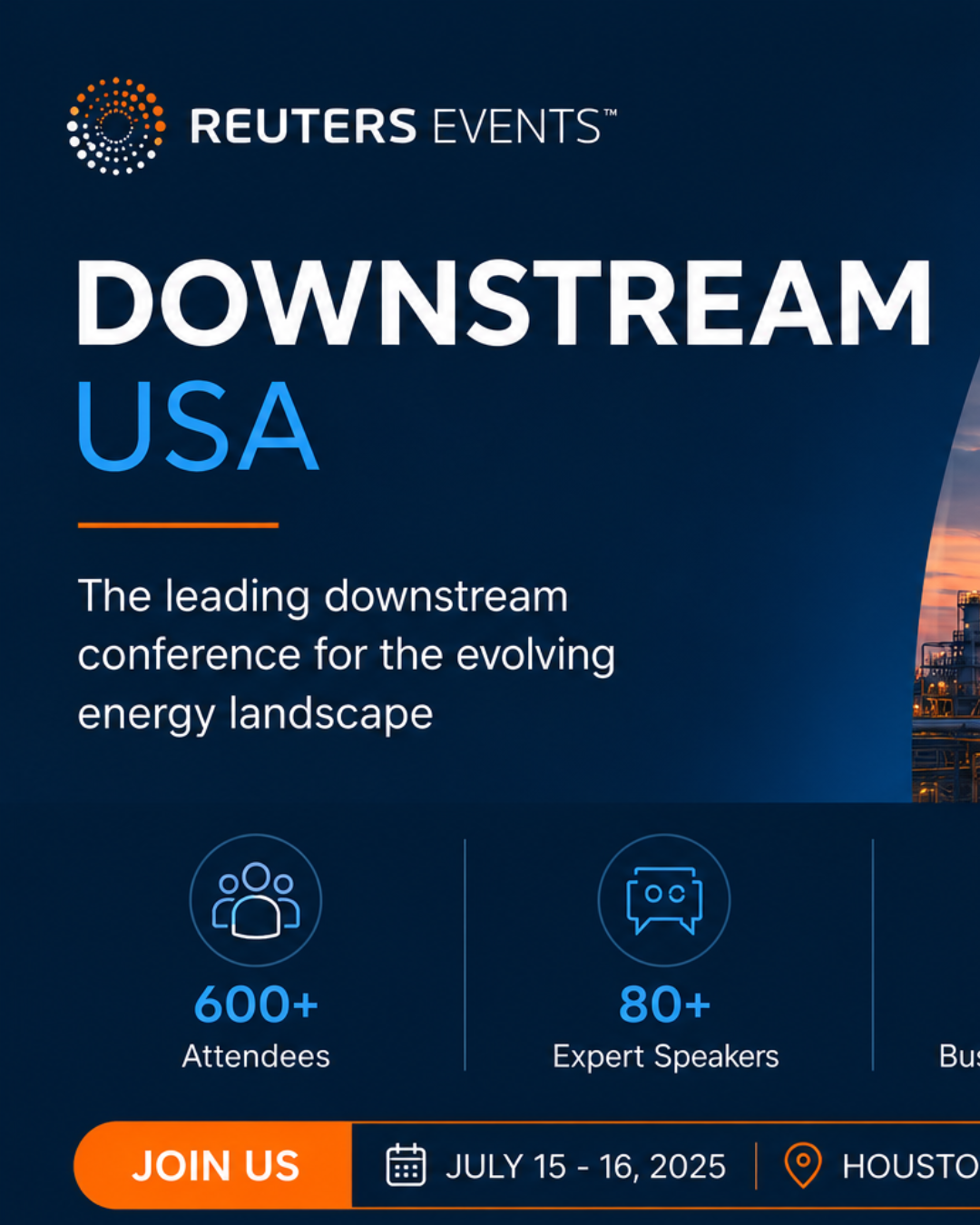Click the Reuters dotted circle logo
980x1225 pixels.
click(x=116, y=126)
